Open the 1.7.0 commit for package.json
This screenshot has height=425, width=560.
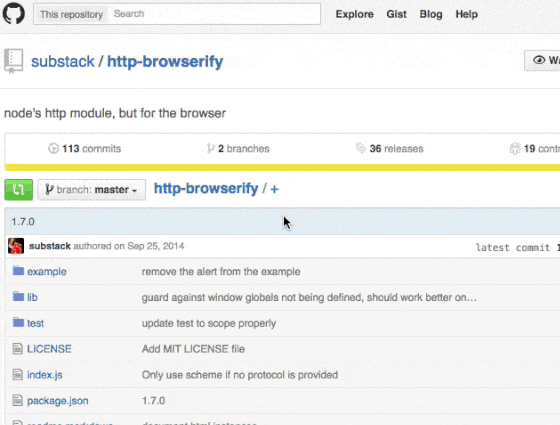153,401
